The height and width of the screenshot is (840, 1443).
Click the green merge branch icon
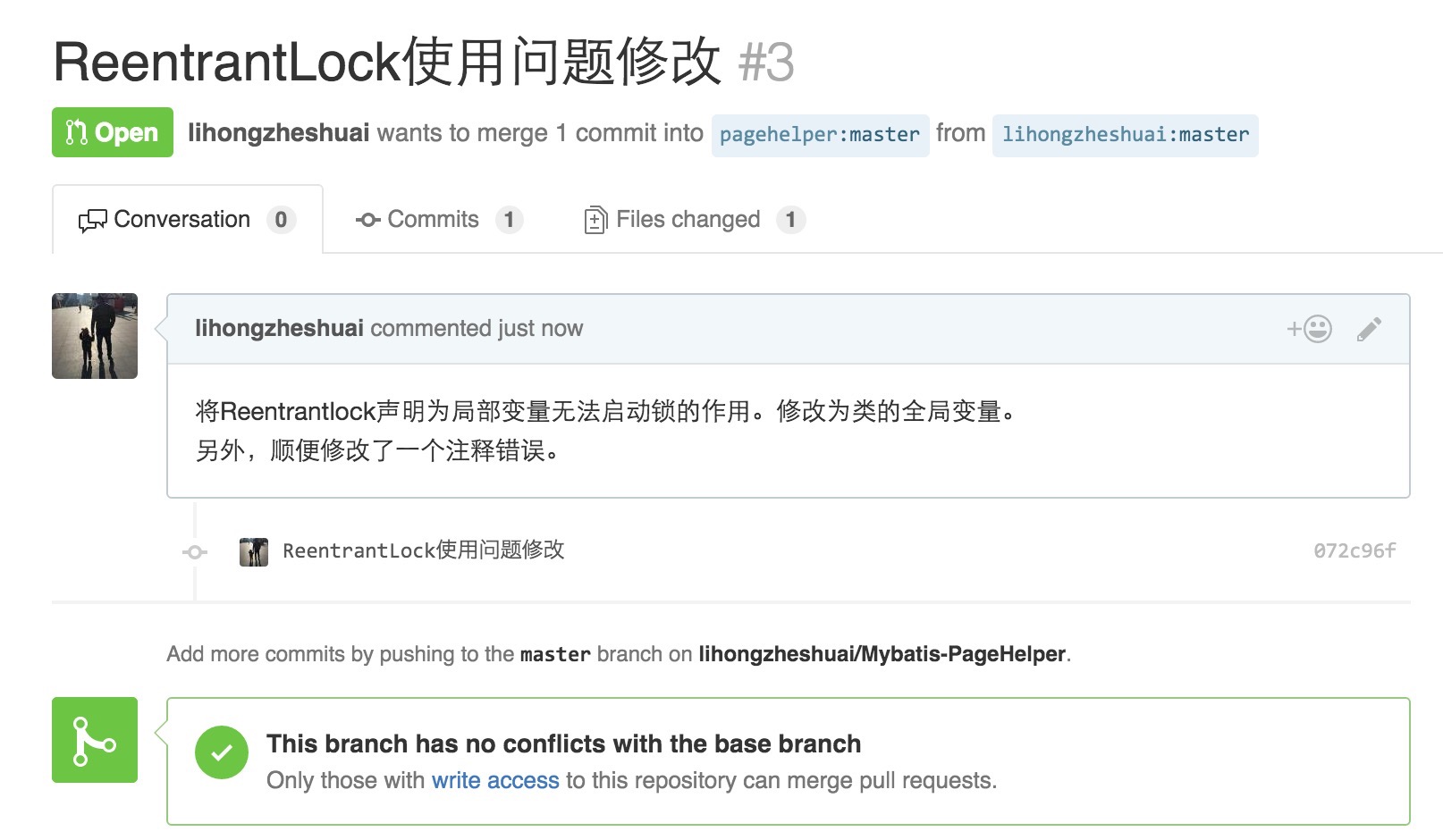[x=95, y=740]
